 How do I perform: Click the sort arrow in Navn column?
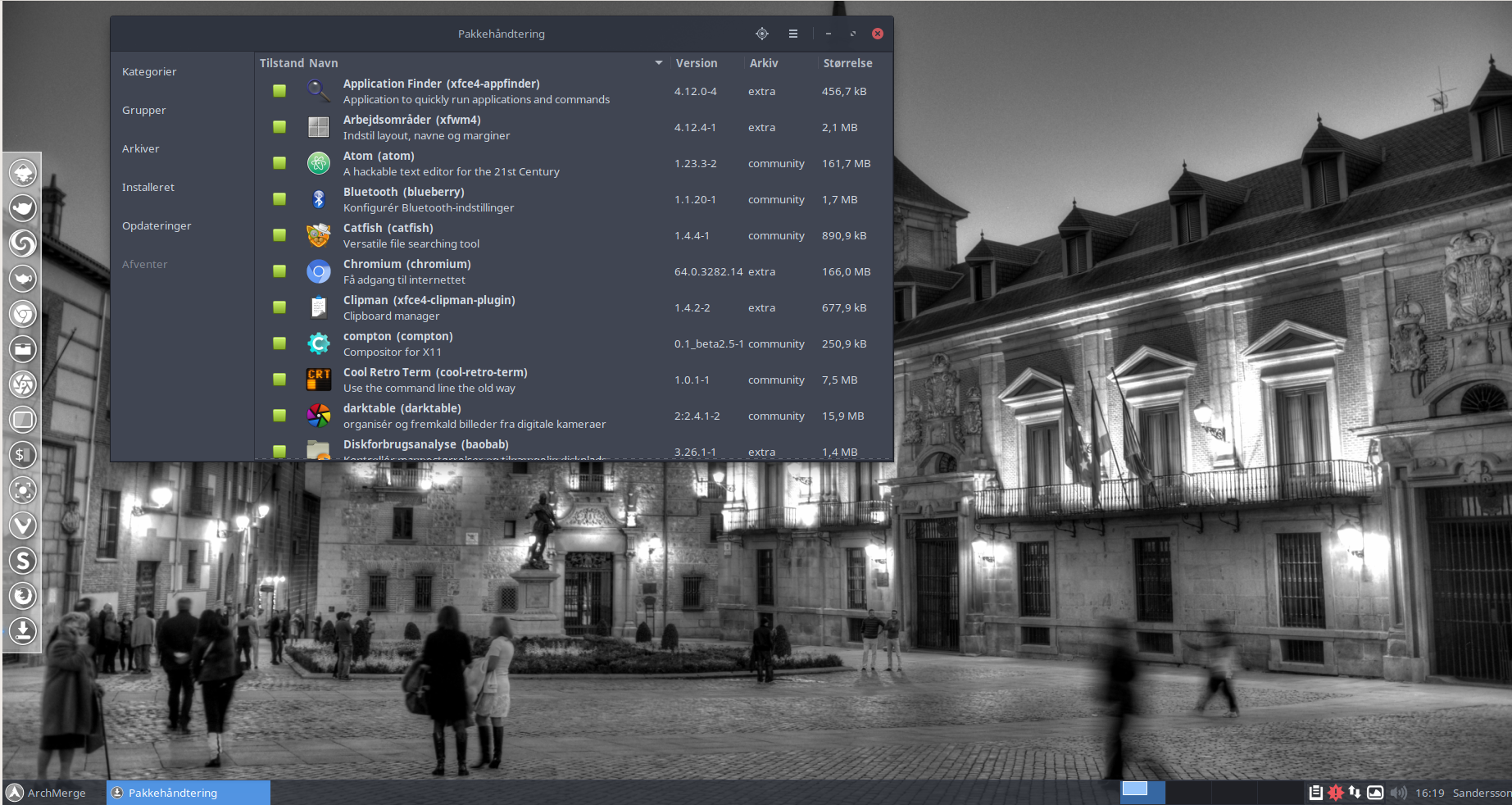(659, 63)
